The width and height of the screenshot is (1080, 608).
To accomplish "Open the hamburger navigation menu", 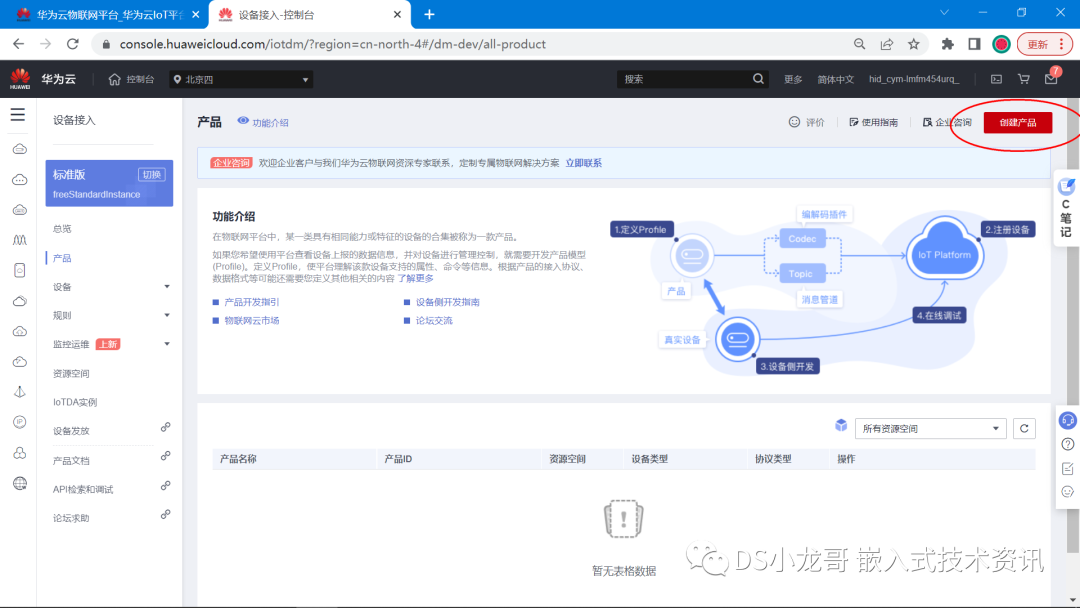I will 18,113.
